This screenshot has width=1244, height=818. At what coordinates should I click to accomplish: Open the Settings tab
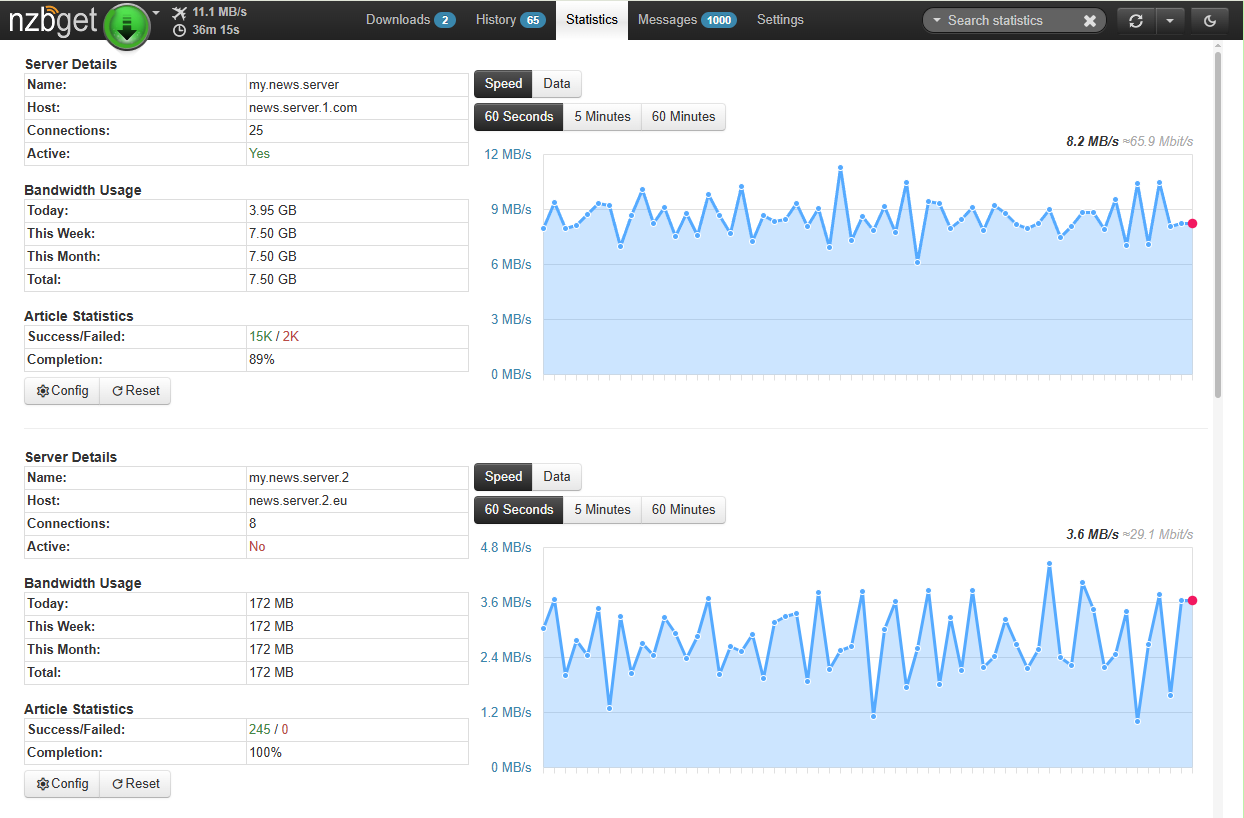(x=780, y=20)
